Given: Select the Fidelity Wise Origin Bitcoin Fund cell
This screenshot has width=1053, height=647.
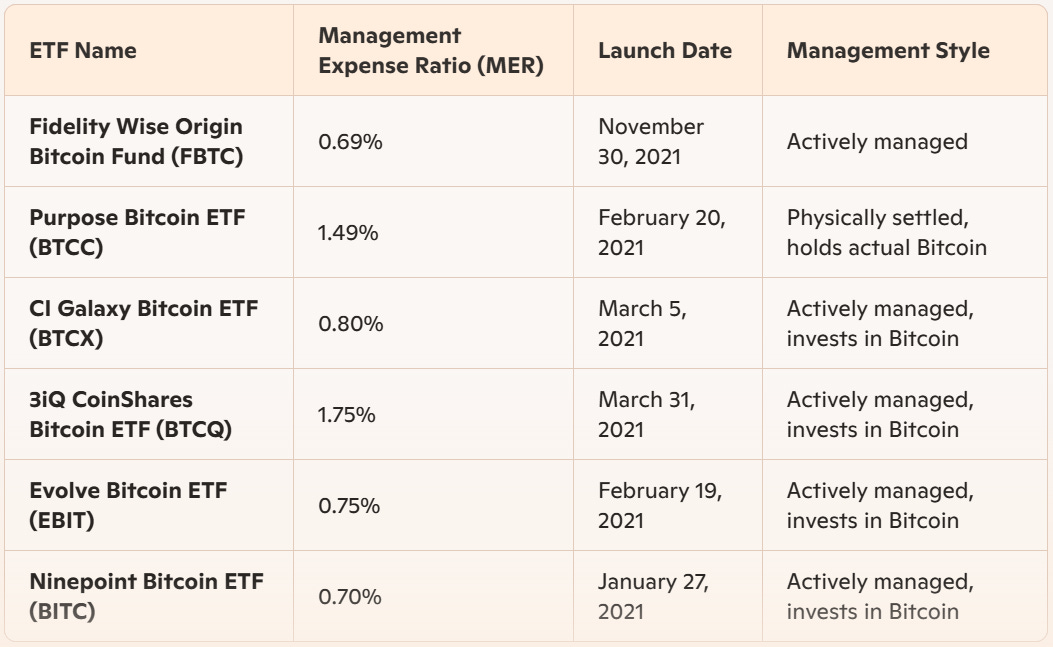Looking at the screenshot, I should (x=136, y=141).
